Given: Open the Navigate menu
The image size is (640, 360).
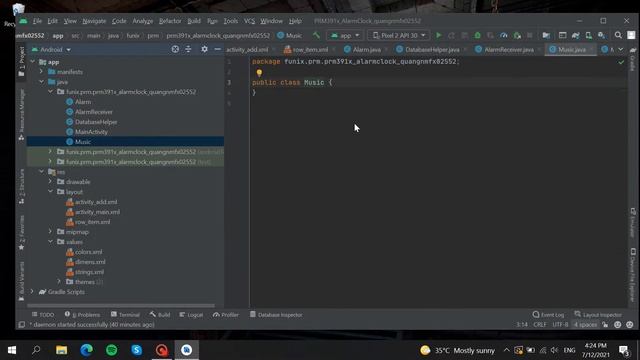Looking at the screenshot, I should (94, 21).
